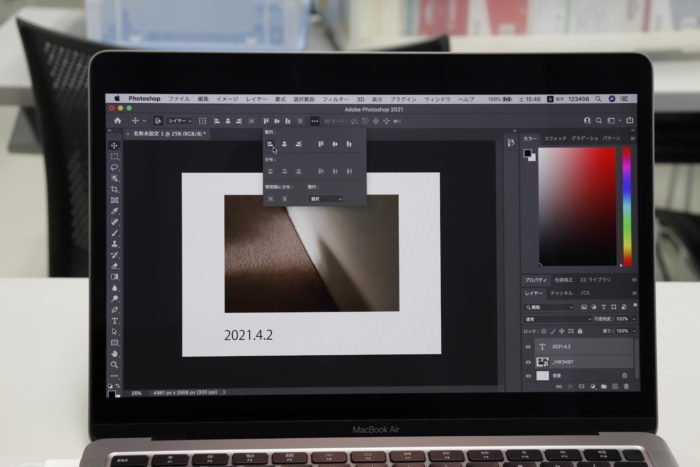Select the Move tool in the toolbar
Viewport: 700px width, 467px height.
pyautogui.click(x=114, y=146)
